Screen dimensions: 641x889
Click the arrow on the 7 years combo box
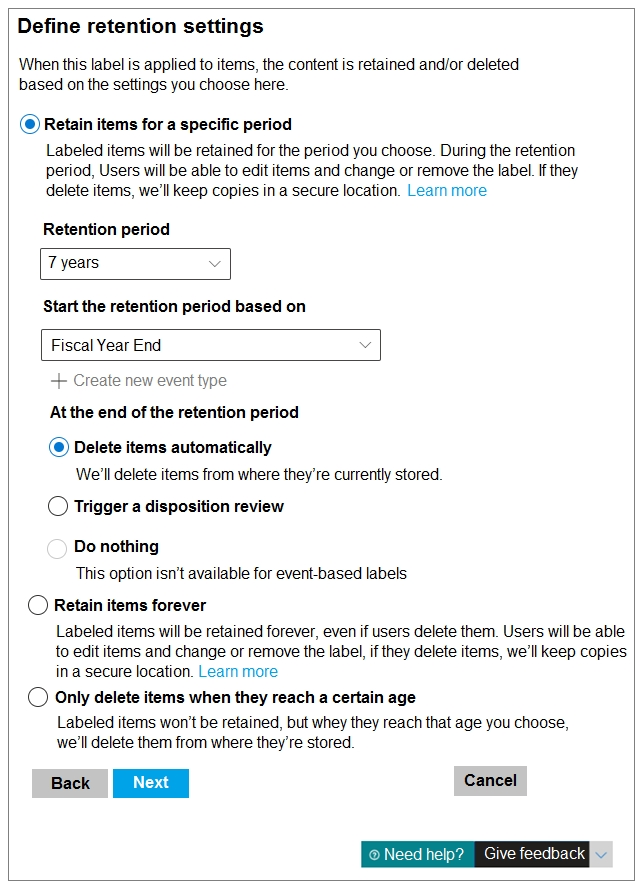[214, 264]
